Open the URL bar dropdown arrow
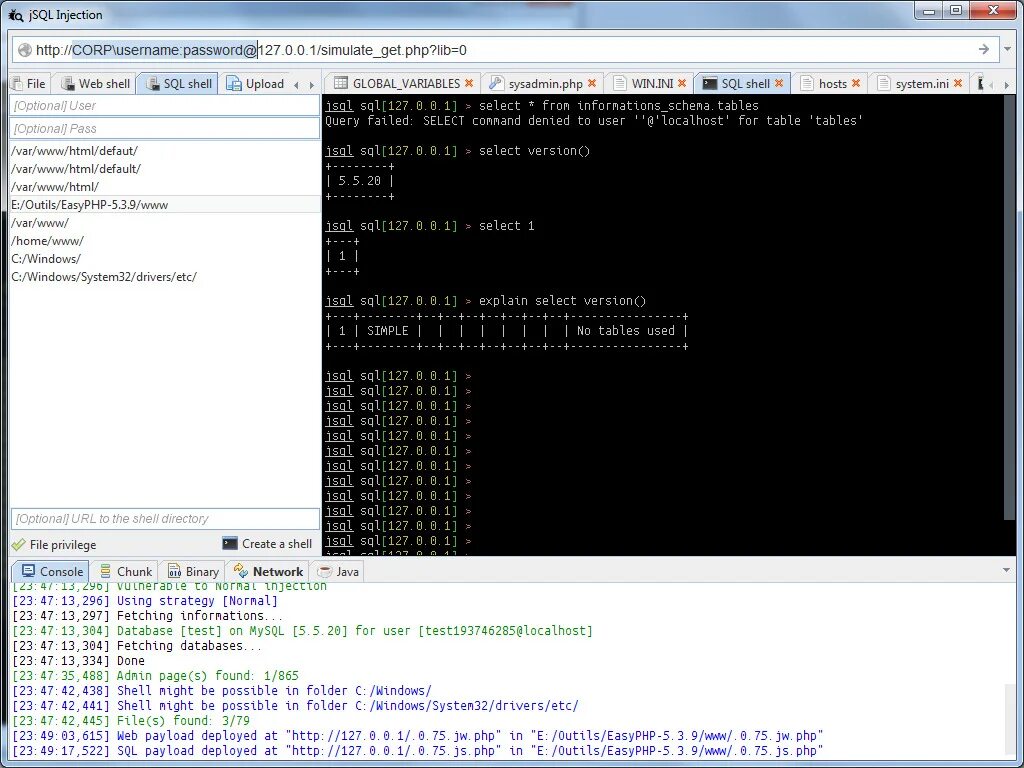The width and height of the screenshot is (1024, 768). pos(1008,49)
